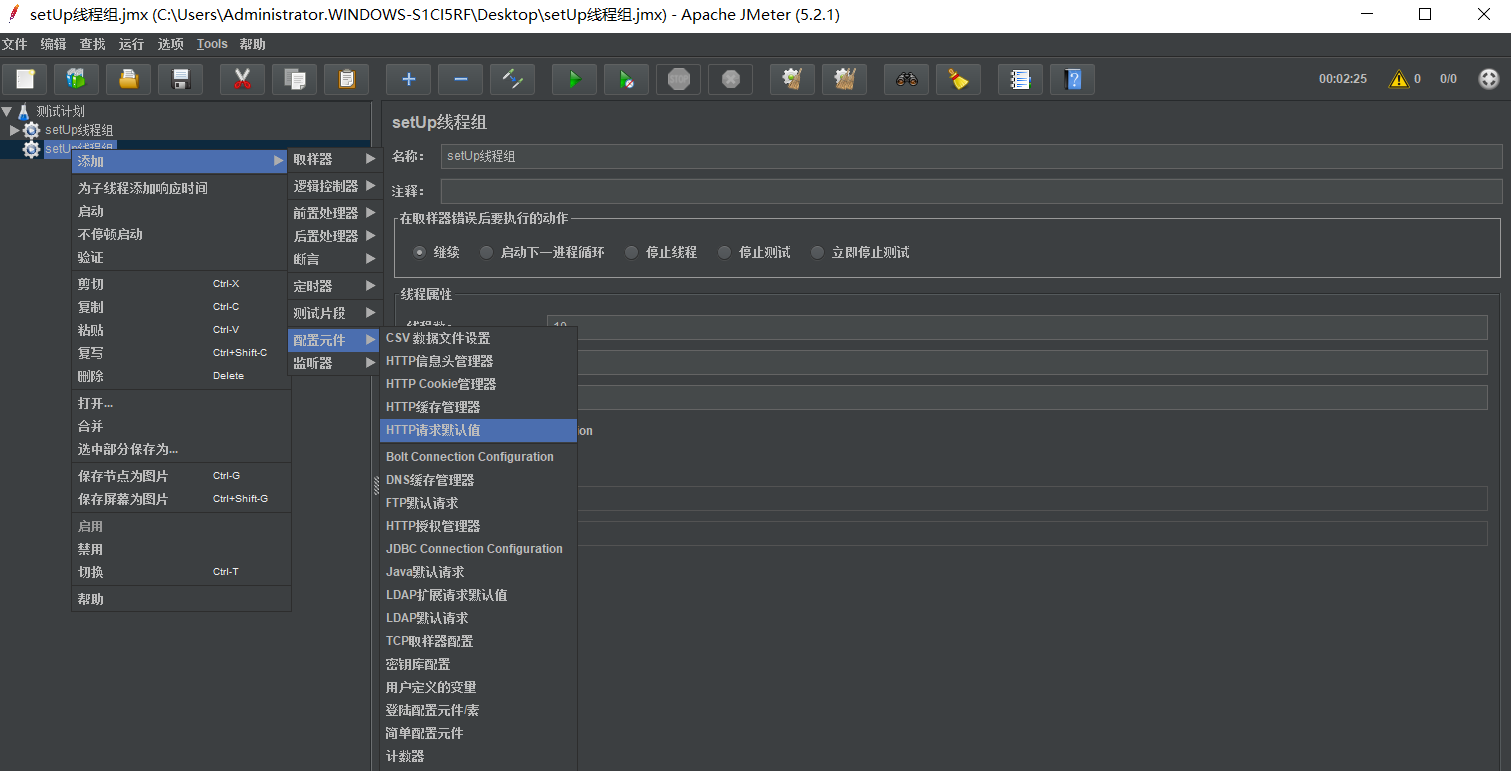Image resolution: width=1511 pixels, height=771 pixels.
Task: Choose 计数器 from the submenu
Action: (479, 756)
